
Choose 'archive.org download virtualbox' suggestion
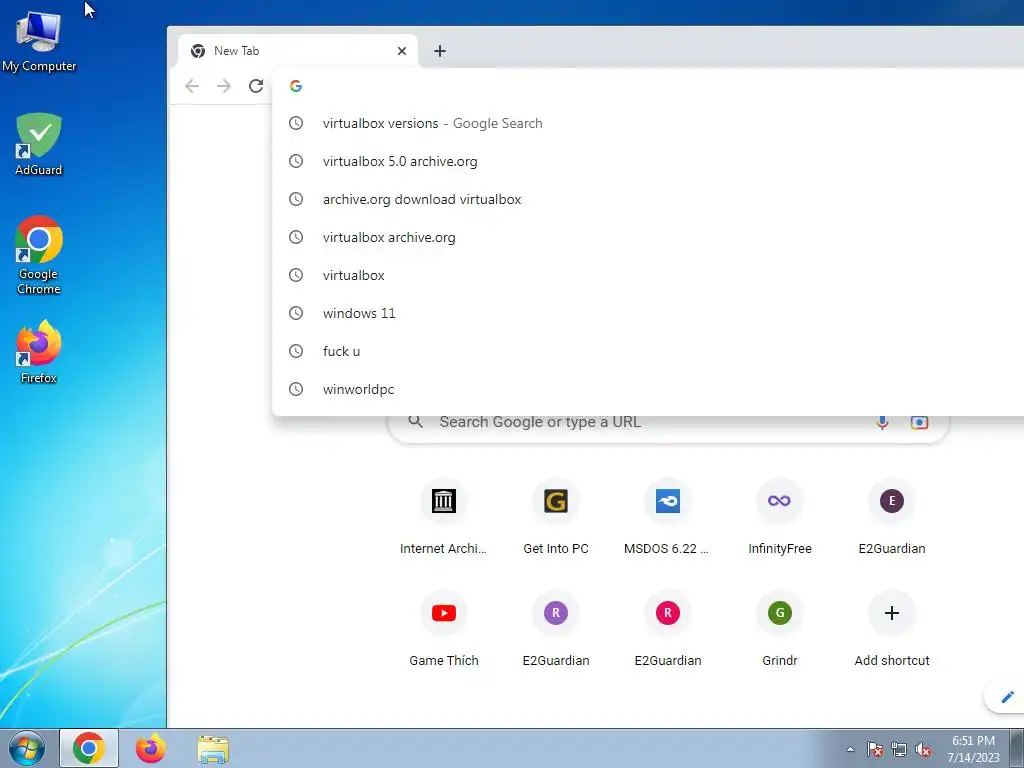click(x=648, y=199)
